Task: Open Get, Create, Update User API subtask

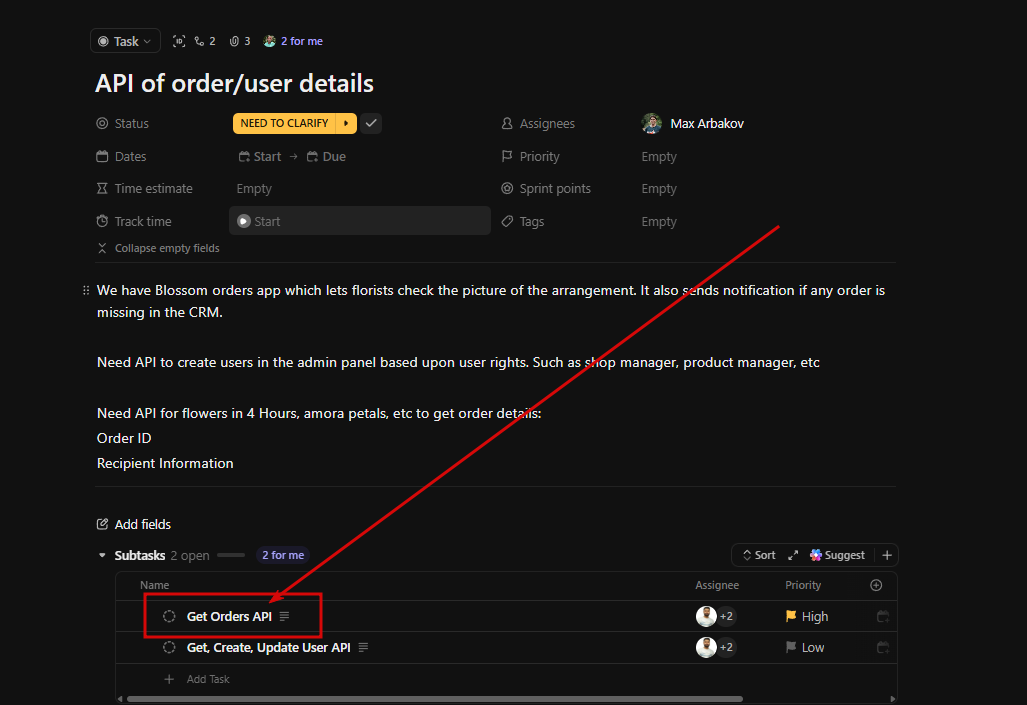Action: [269, 647]
